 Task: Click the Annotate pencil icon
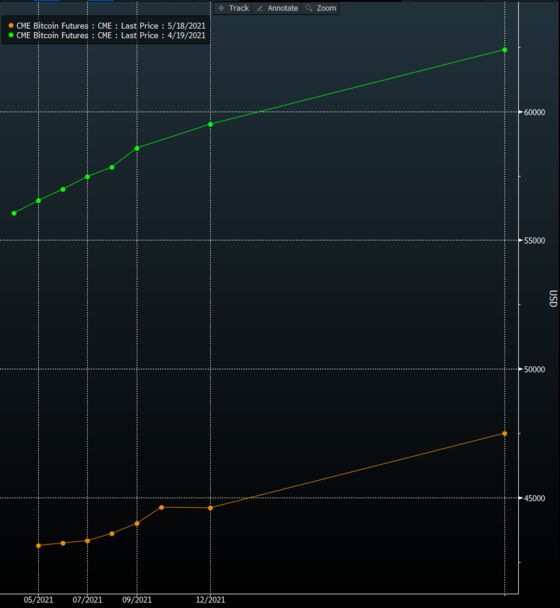pyautogui.click(x=259, y=8)
